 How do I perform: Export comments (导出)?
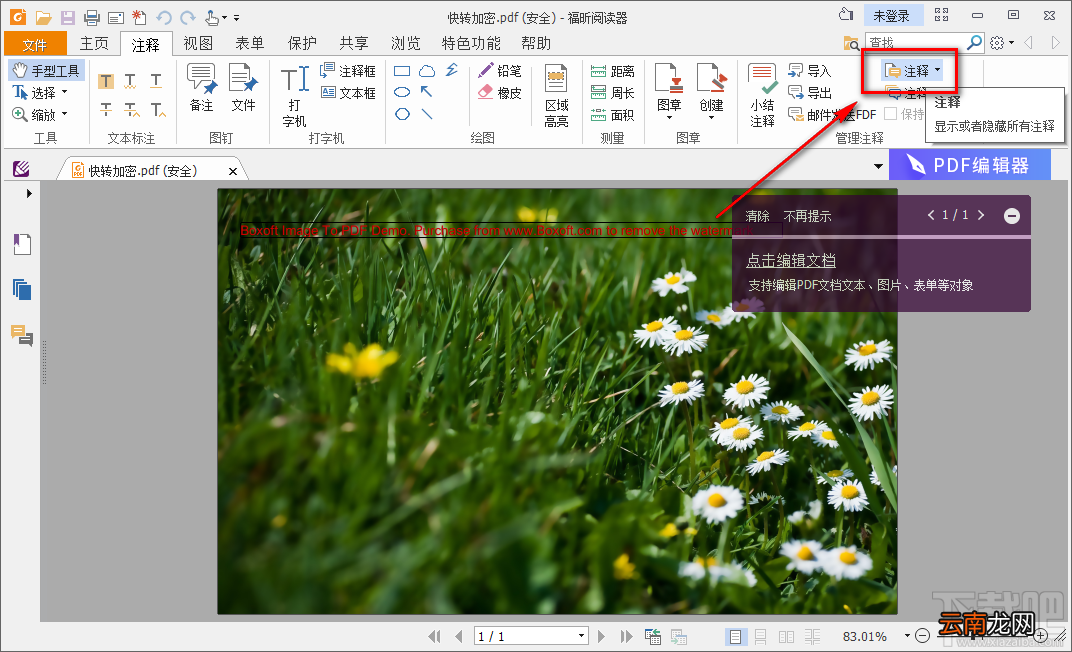tap(809, 92)
